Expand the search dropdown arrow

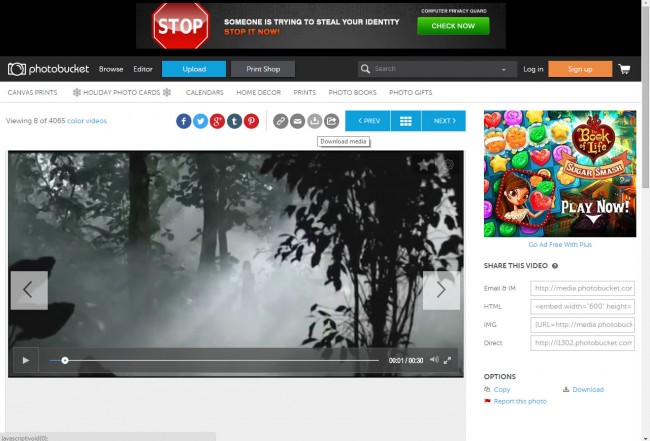pos(503,69)
